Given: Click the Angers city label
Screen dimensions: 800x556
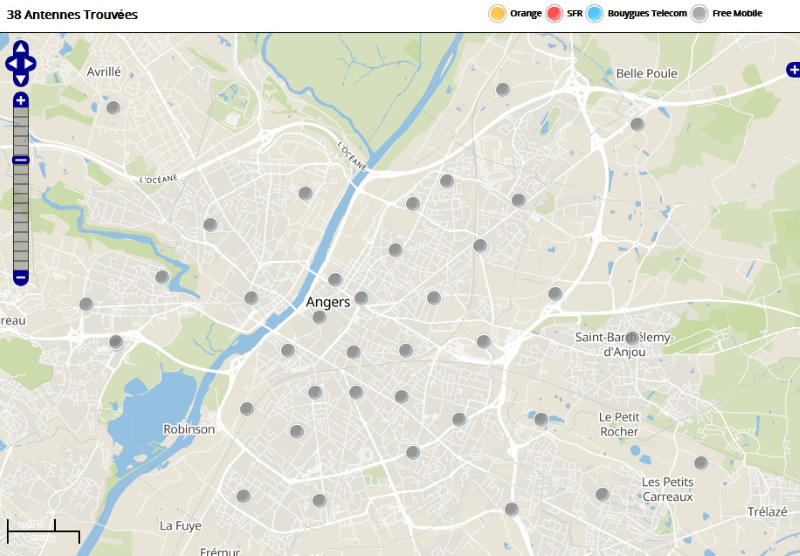Looking at the screenshot, I should click(x=328, y=302).
